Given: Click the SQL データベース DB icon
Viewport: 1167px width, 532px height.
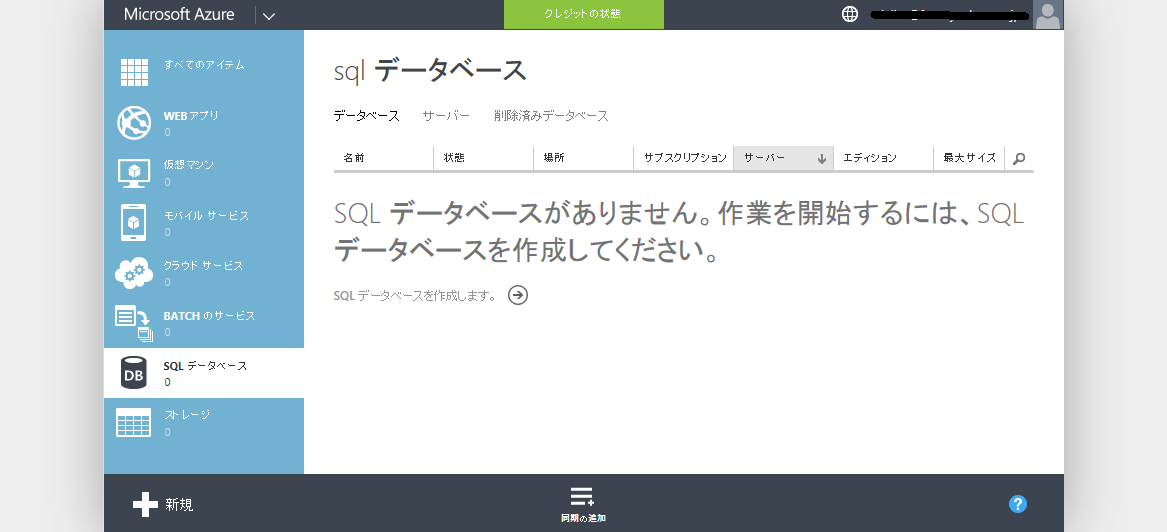Looking at the screenshot, I should pos(134,373).
